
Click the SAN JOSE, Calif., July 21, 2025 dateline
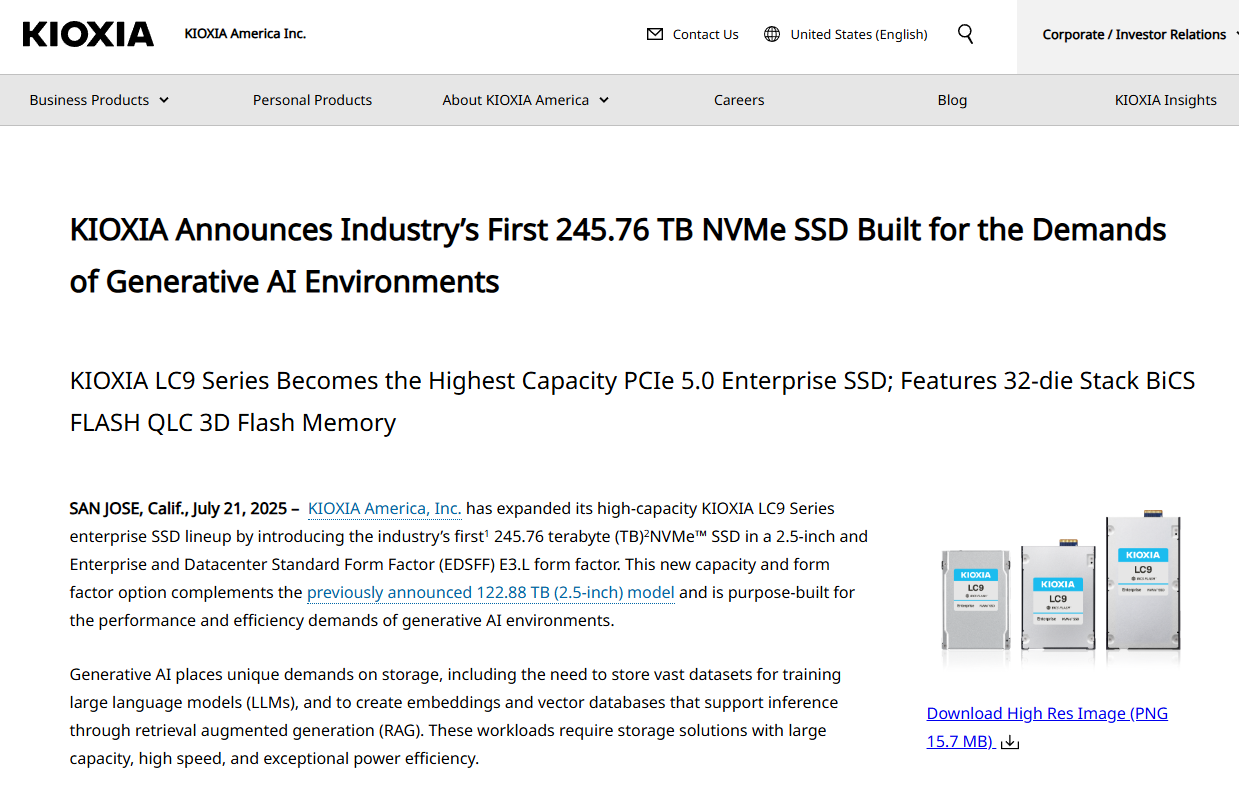coord(184,508)
